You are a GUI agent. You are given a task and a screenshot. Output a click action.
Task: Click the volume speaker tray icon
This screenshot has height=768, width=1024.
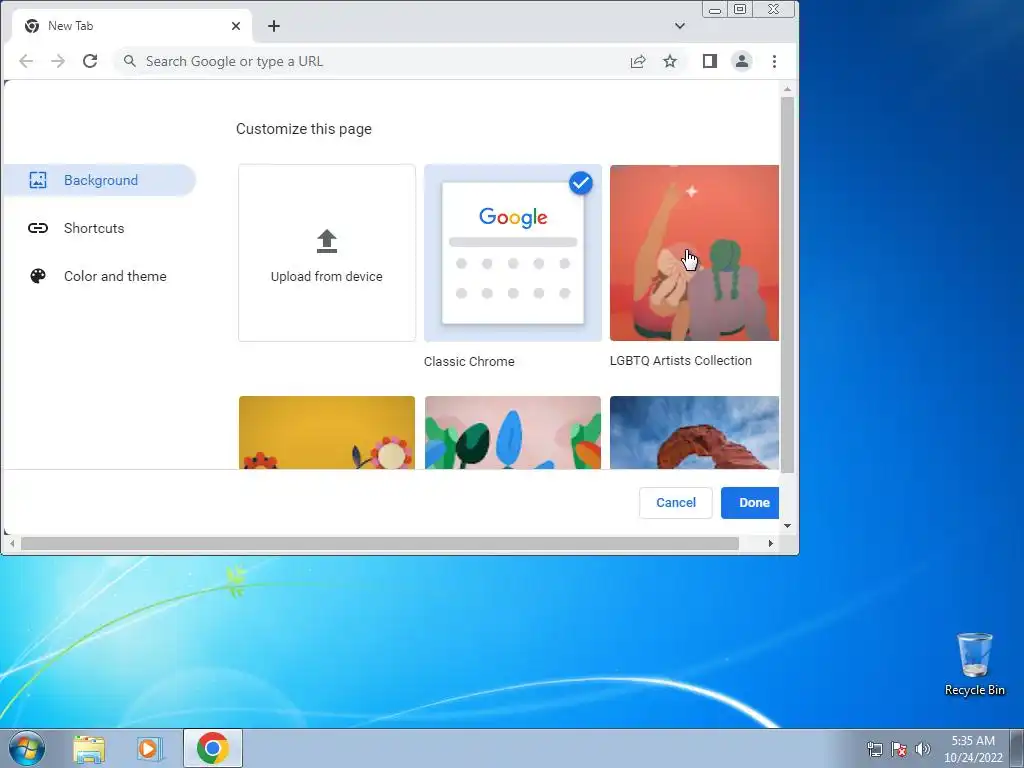923,749
